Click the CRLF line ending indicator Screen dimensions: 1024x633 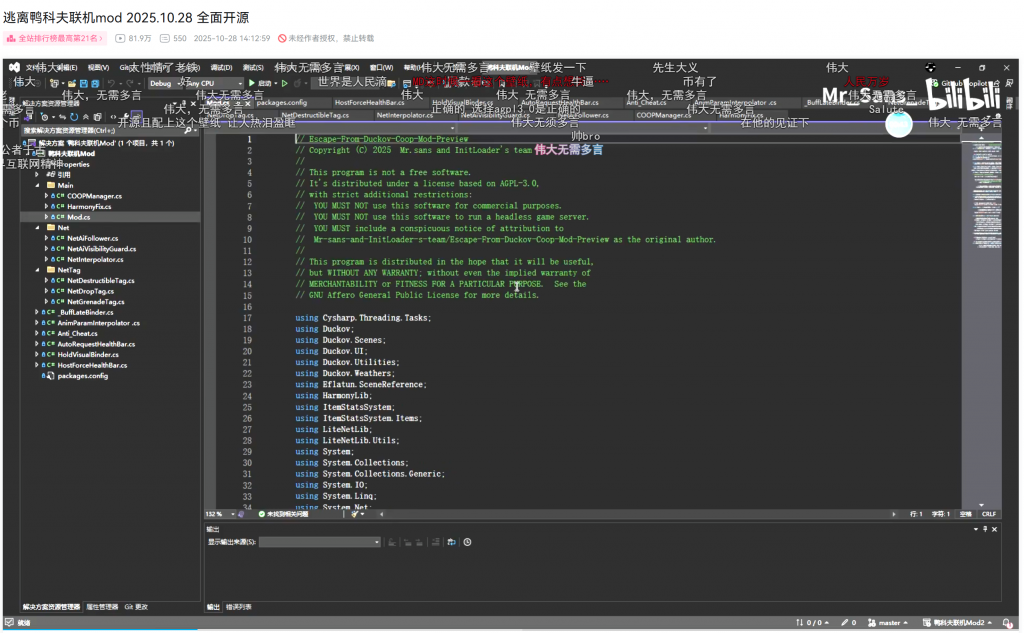coord(988,514)
